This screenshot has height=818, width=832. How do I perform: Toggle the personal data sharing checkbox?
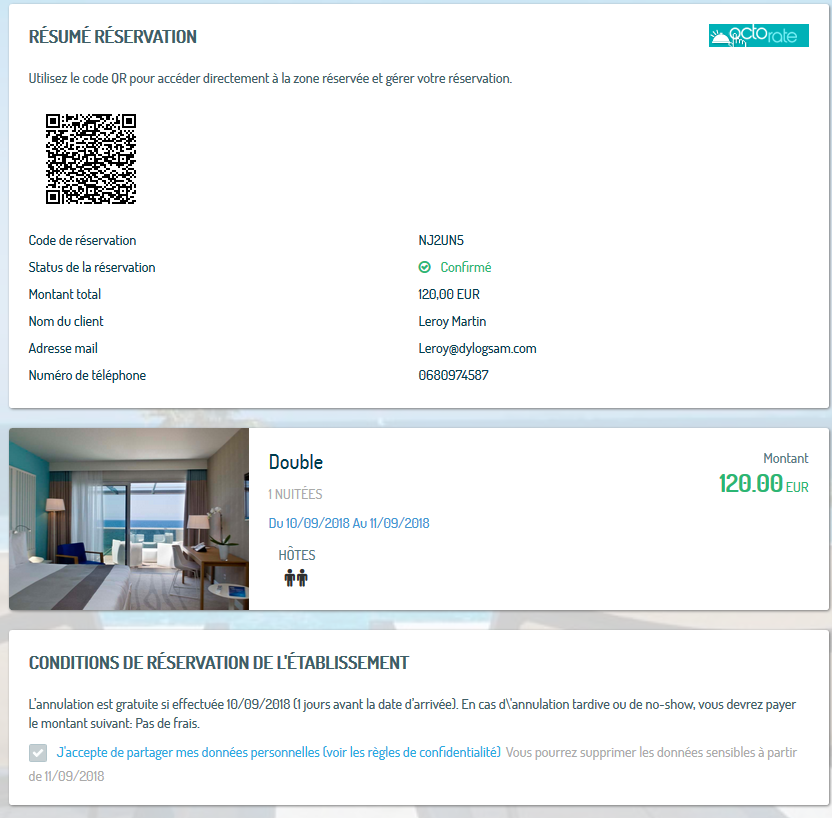pos(38,753)
